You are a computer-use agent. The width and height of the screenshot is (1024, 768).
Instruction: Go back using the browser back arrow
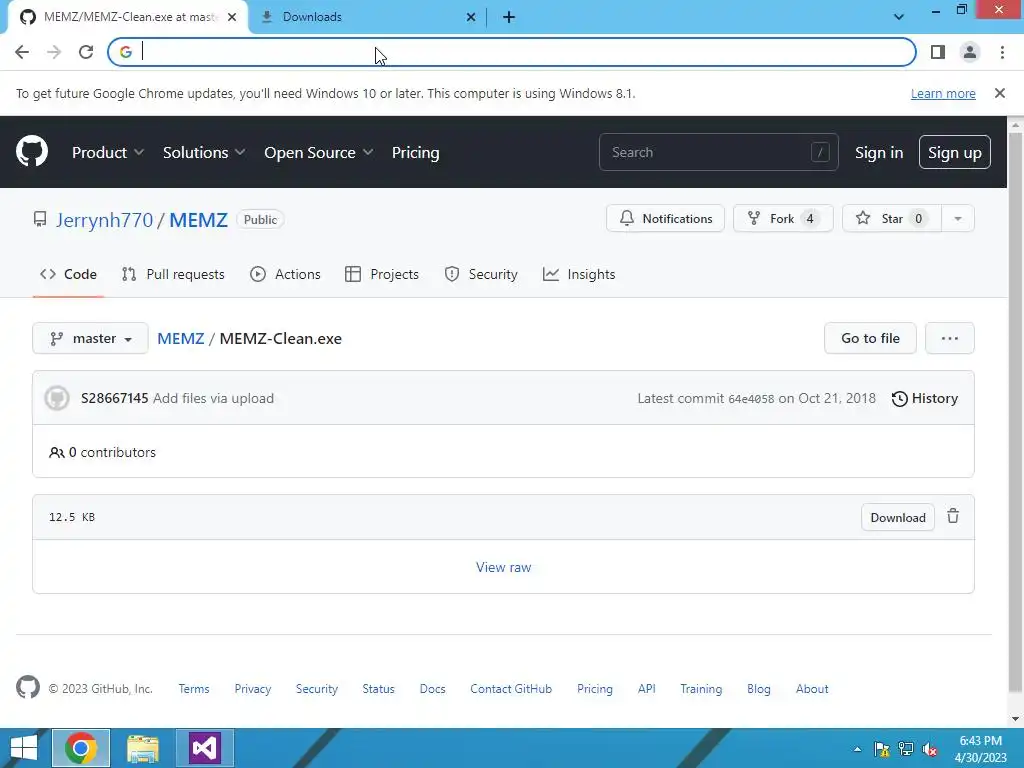(22, 52)
